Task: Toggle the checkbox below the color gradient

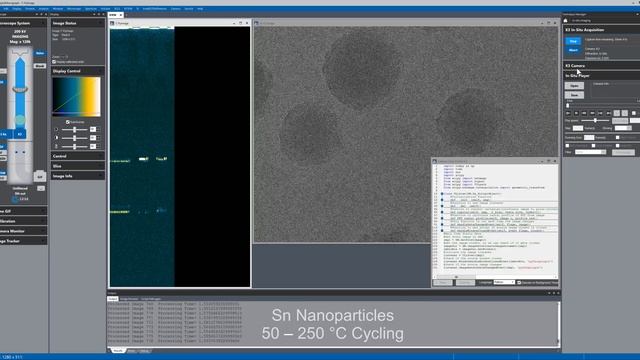Action: click(x=68, y=122)
